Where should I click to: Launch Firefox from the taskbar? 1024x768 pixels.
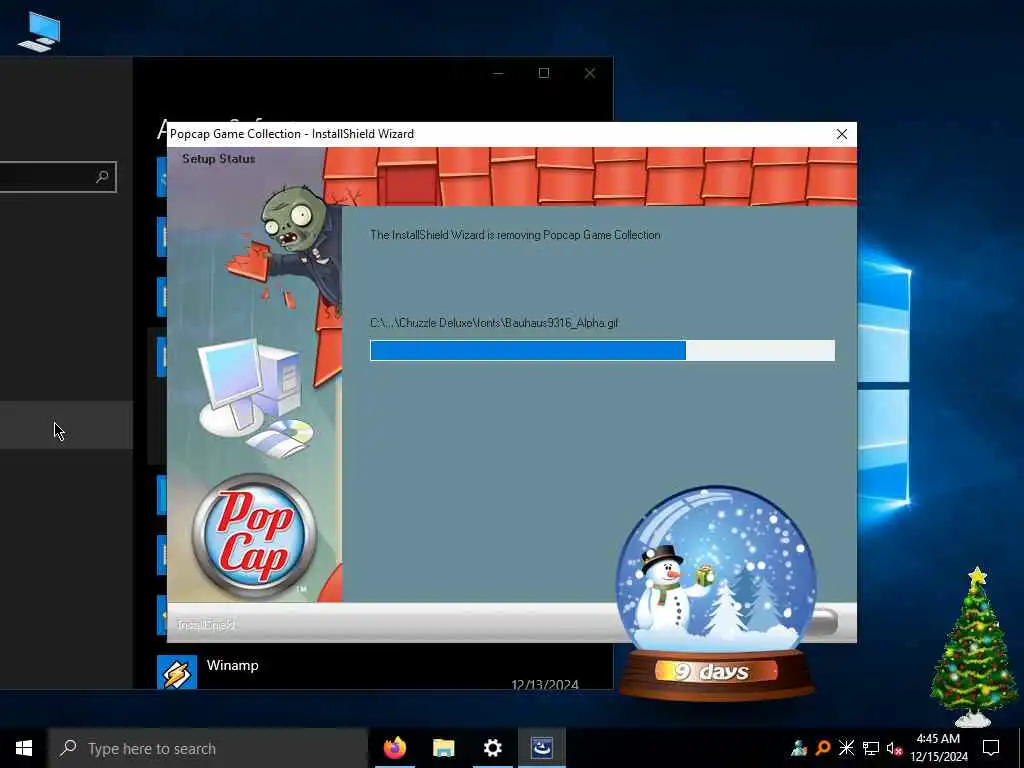point(394,748)
